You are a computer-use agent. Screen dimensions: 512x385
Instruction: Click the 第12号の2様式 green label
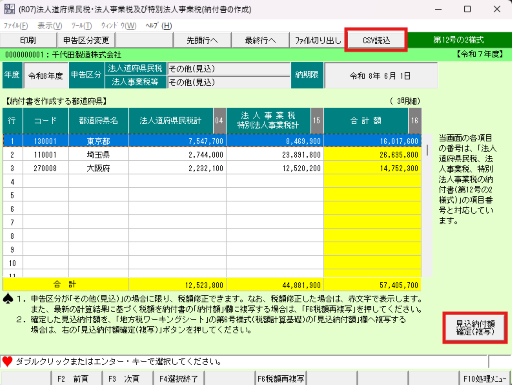(459, 40)
